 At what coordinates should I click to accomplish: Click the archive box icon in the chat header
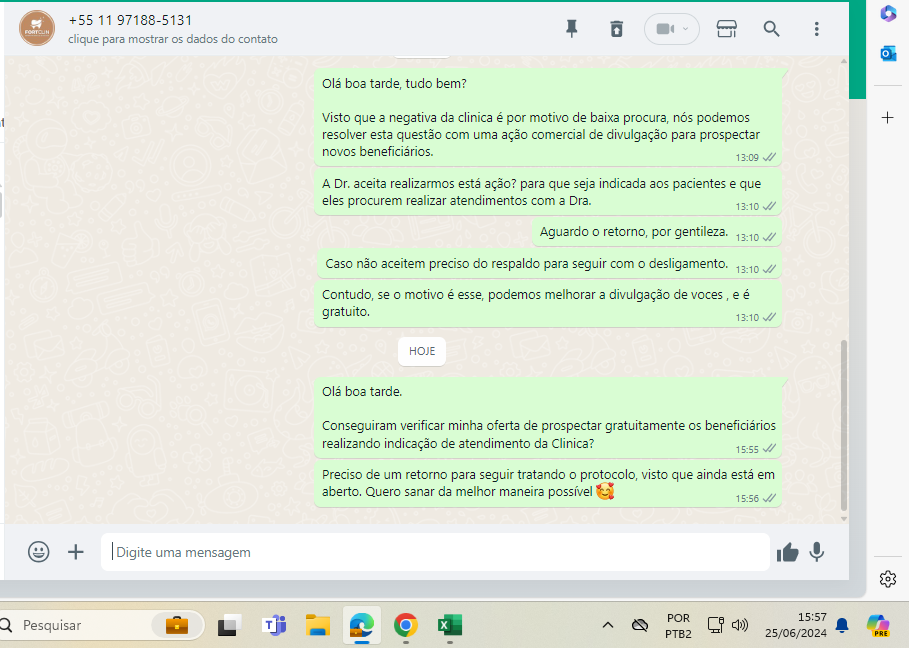click(x=616, y=28)
